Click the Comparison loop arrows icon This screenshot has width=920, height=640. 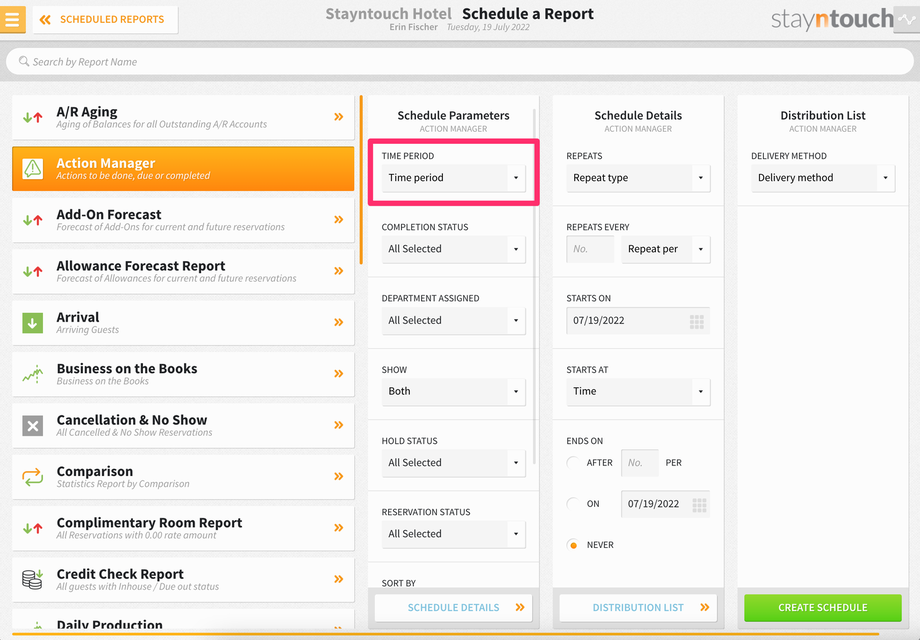coord(33,476)
